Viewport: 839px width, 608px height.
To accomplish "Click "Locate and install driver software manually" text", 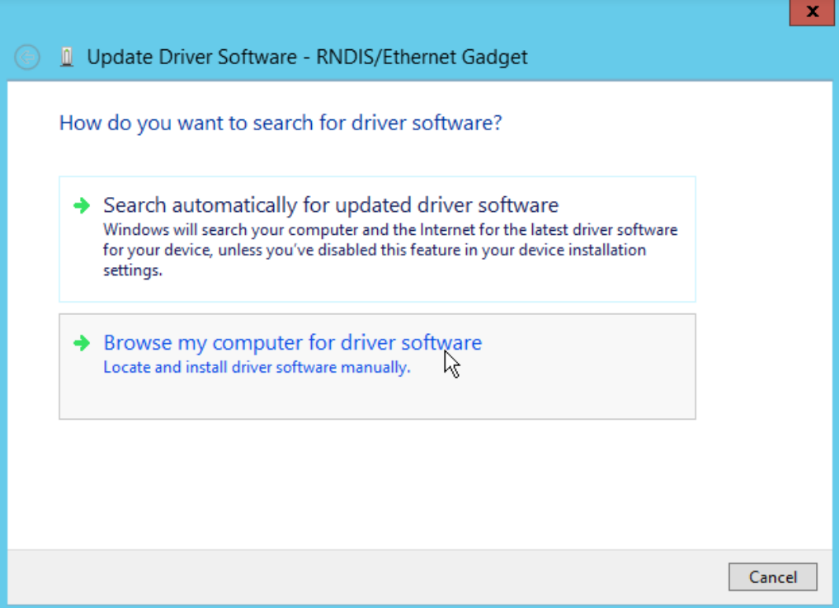I will point(257,368).
